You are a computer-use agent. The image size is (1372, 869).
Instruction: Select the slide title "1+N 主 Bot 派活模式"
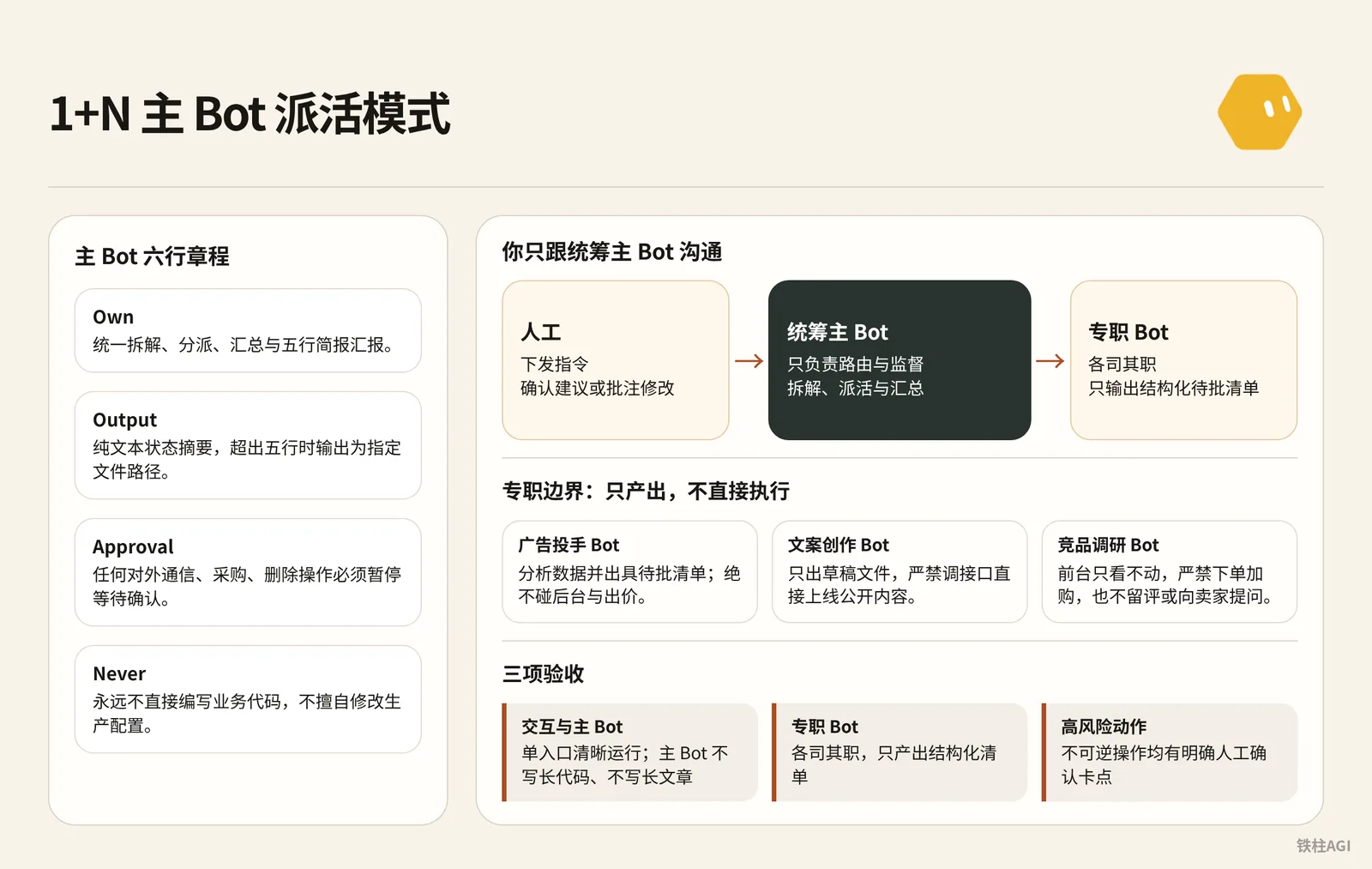(250, 114)
